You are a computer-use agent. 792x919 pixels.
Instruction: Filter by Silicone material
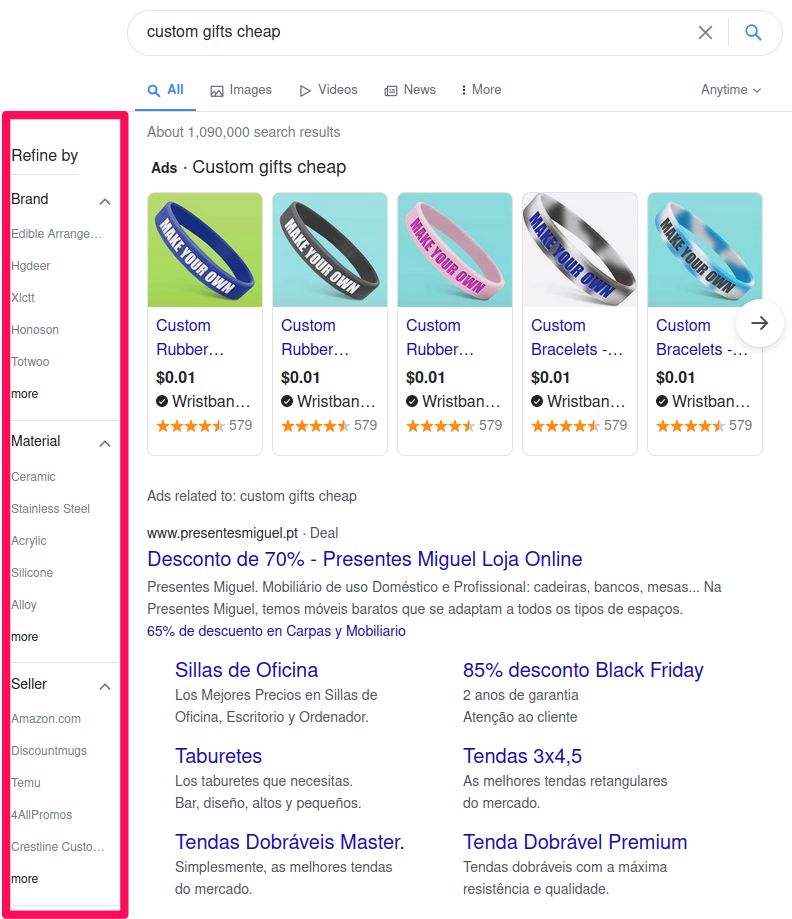pos(32,573)
